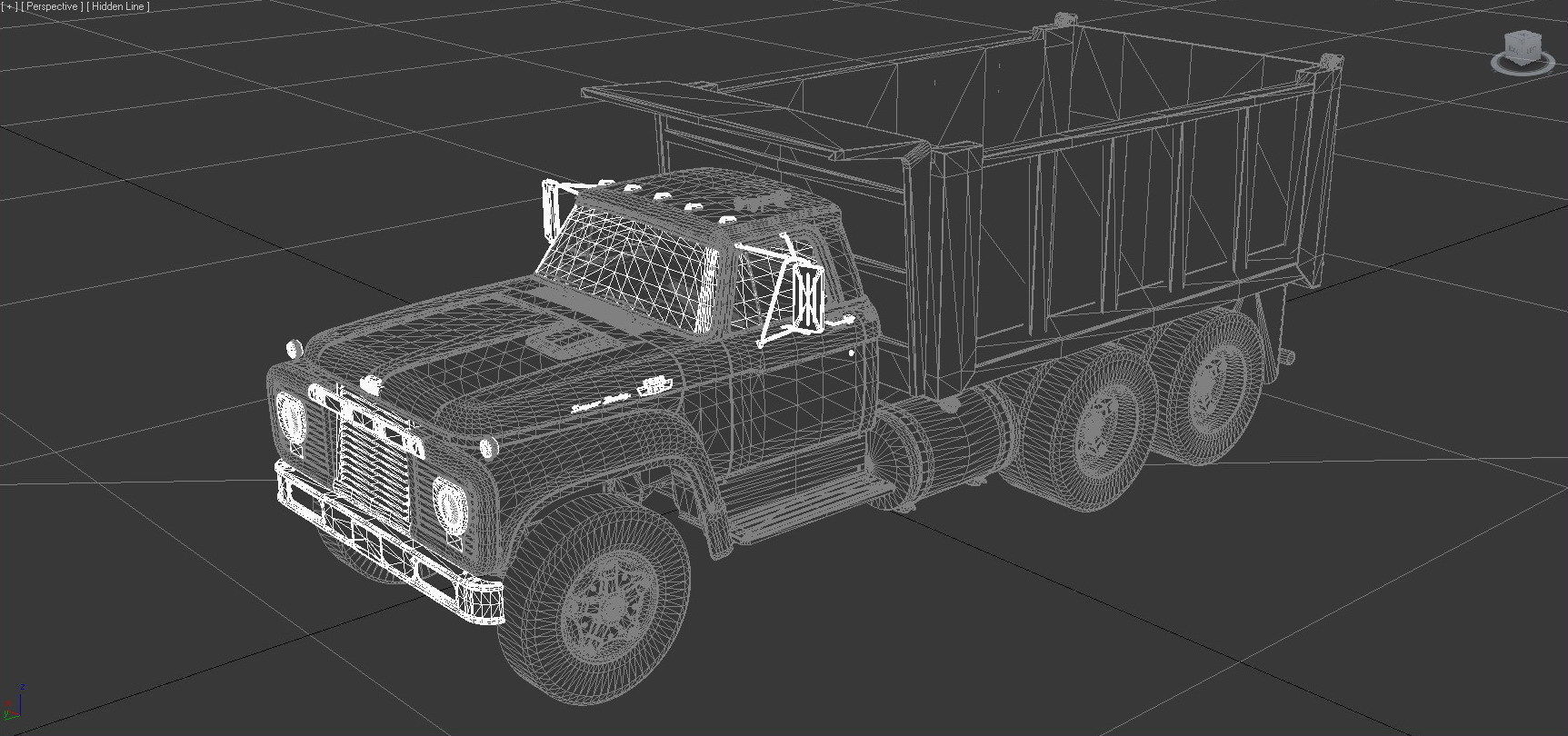Image resolution: width=1568 pixels, height=736 pixels.
Task: Click the ViewCube to change orientation
Action: 1522,46
